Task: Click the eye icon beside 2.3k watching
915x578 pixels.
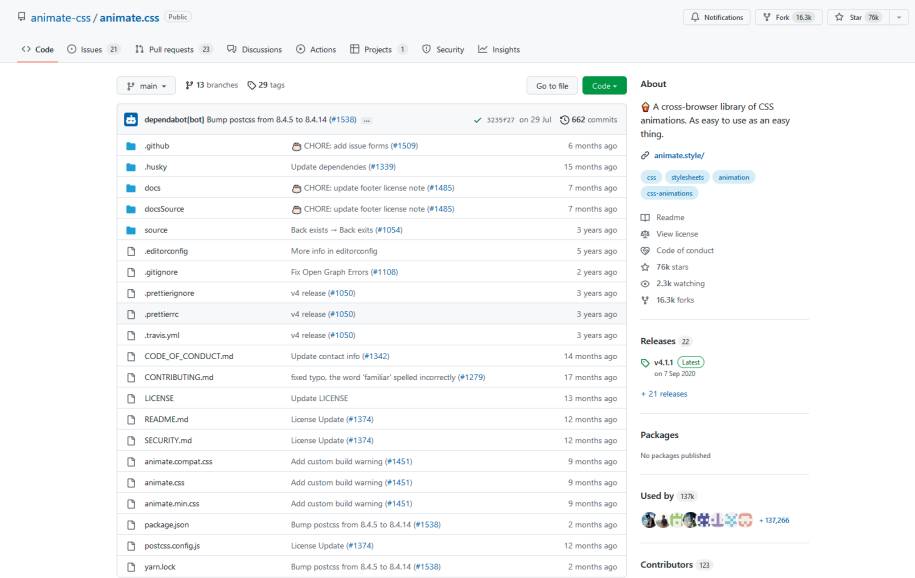Action: pyautogui.click(x=645, y=284)
